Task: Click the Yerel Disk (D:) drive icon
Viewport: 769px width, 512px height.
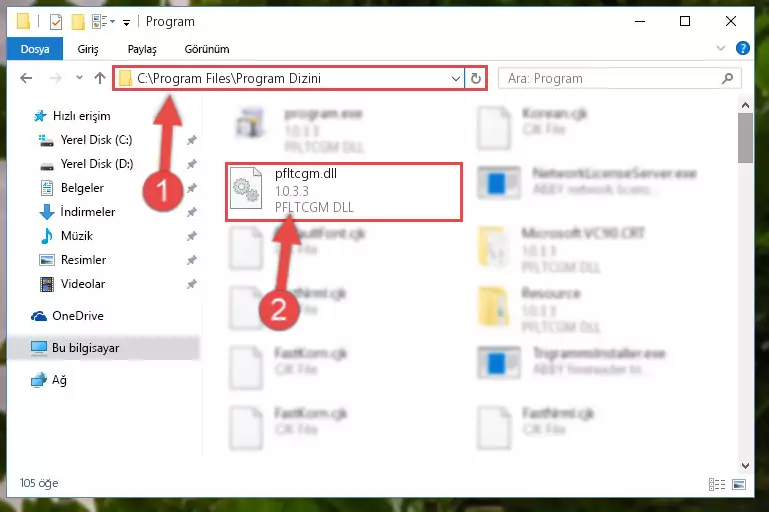Action: coord(47,165)
